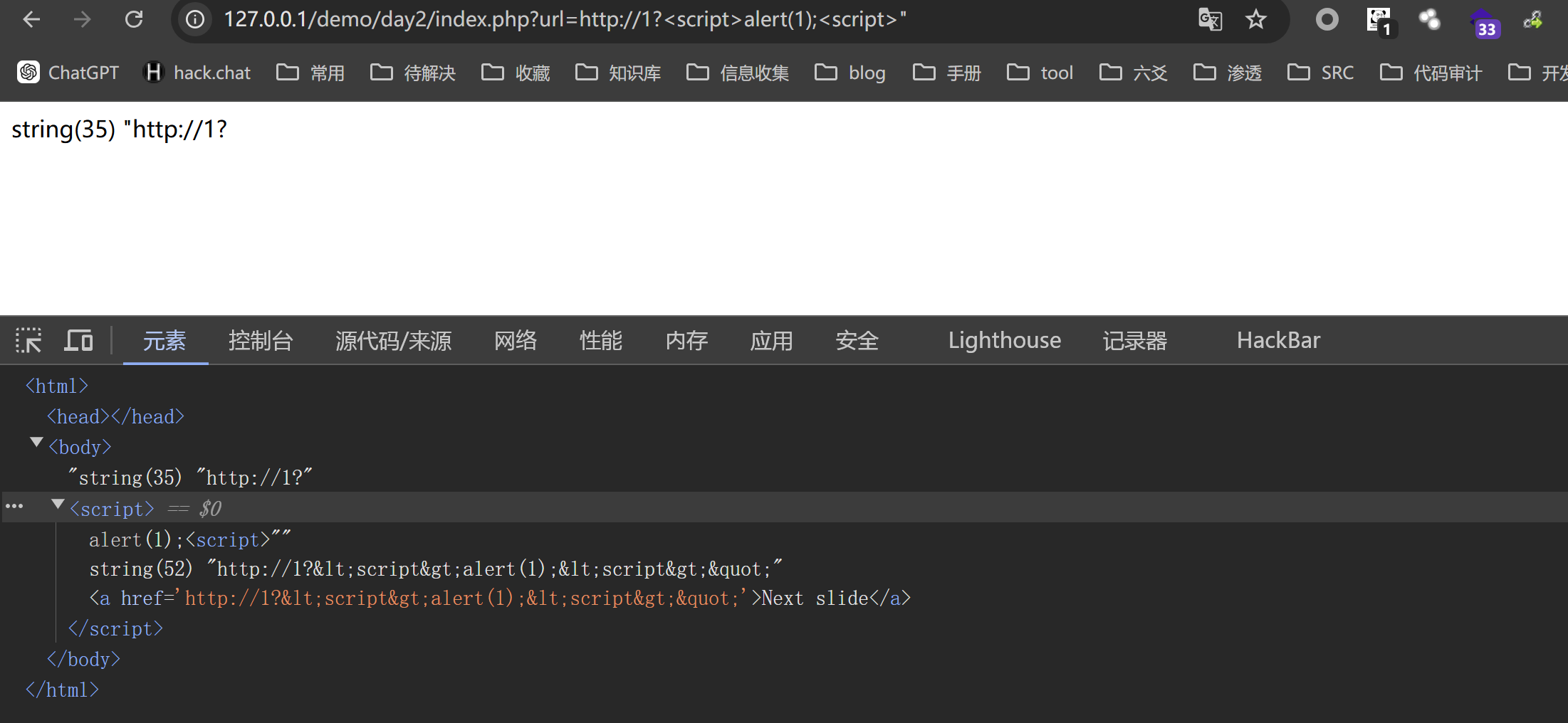Open the three-dots menu beside script node
This screenshot has width=1568, height=723.
pyautogui.click(x=14, y=507)
